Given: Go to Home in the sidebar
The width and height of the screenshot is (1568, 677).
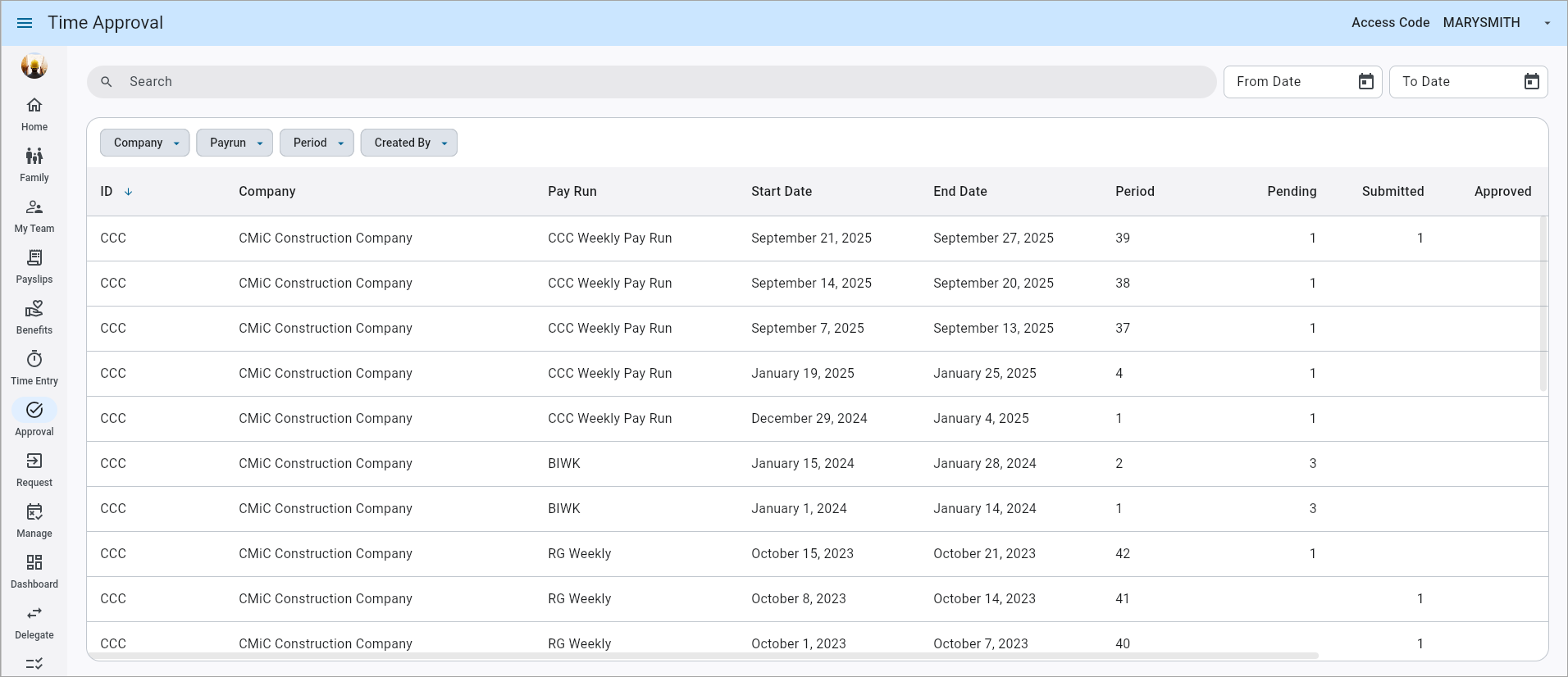Looking at the screenshot, I should [x=34, y=114].
